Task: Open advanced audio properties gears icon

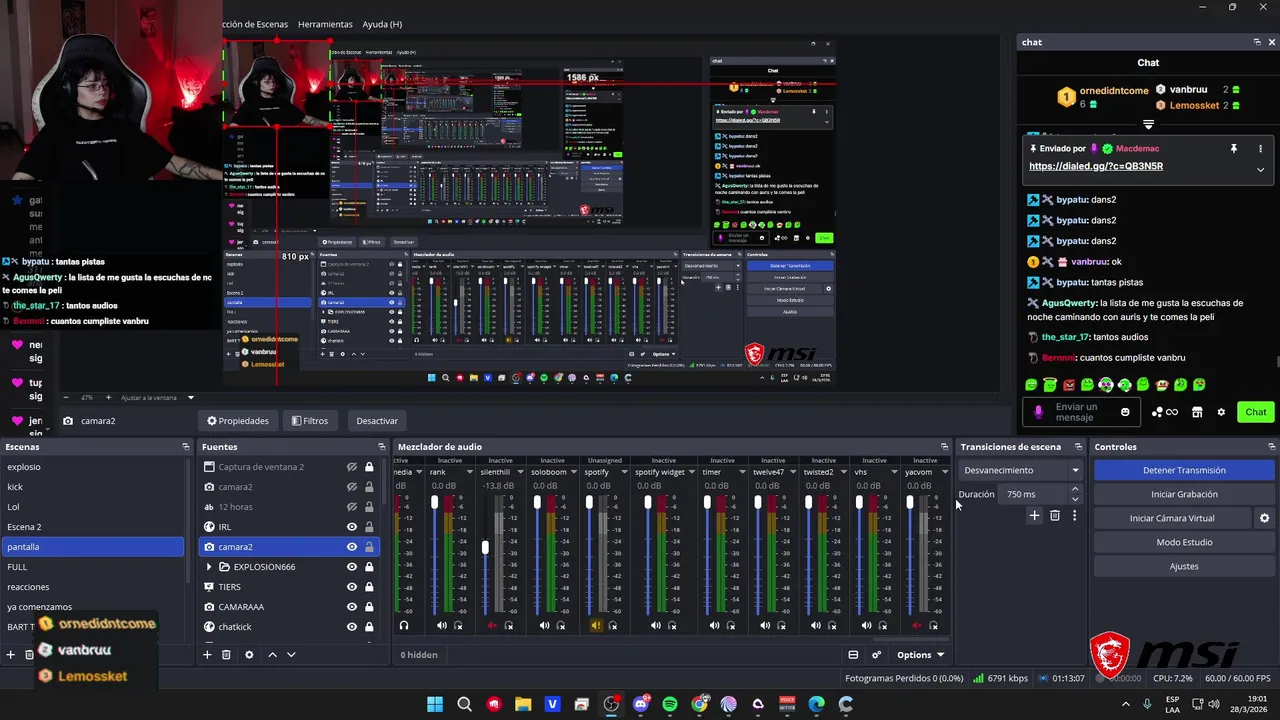Action: tap(876, 655)
